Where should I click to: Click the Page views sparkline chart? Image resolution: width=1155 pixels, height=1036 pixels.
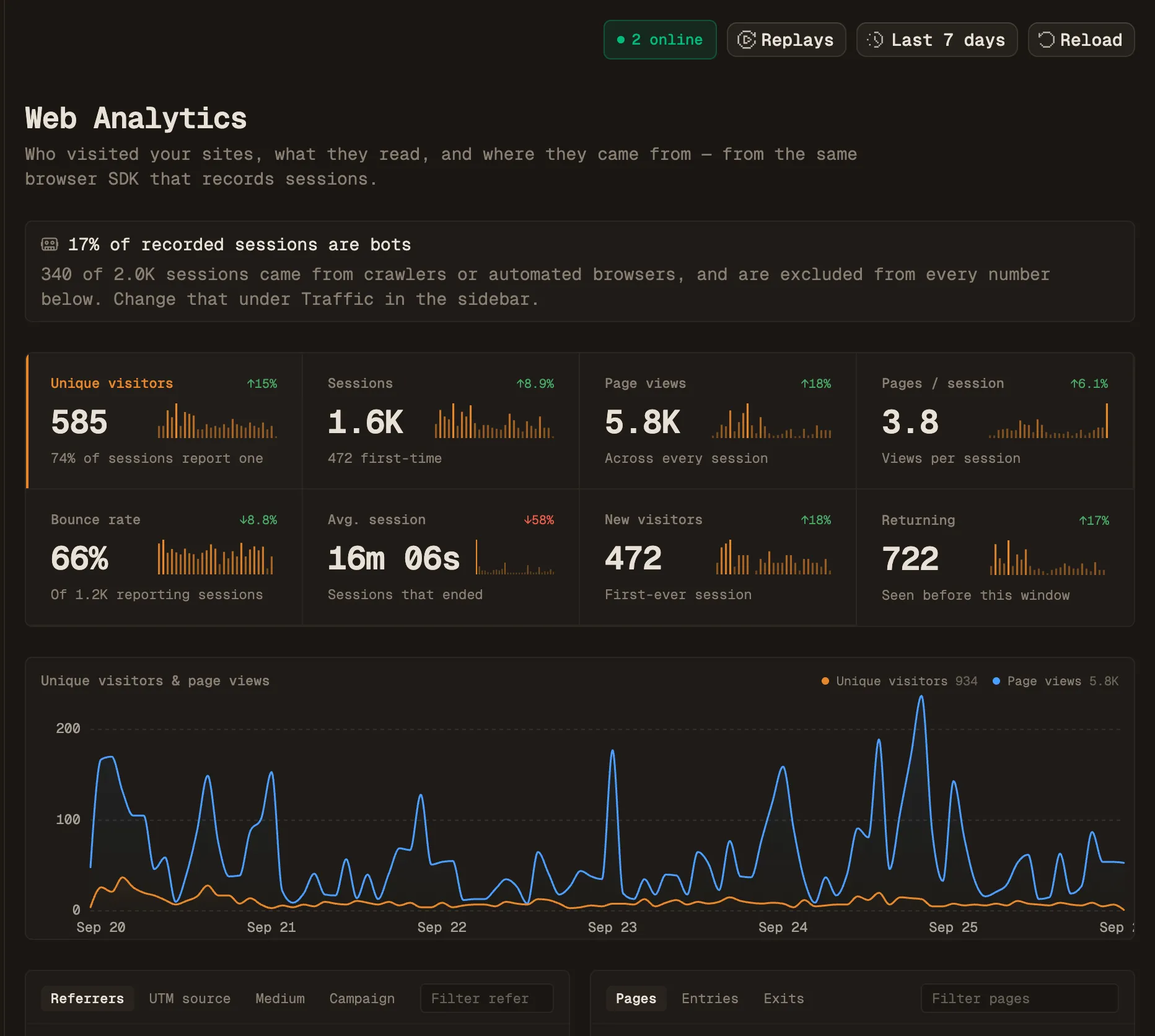(771, 421)
